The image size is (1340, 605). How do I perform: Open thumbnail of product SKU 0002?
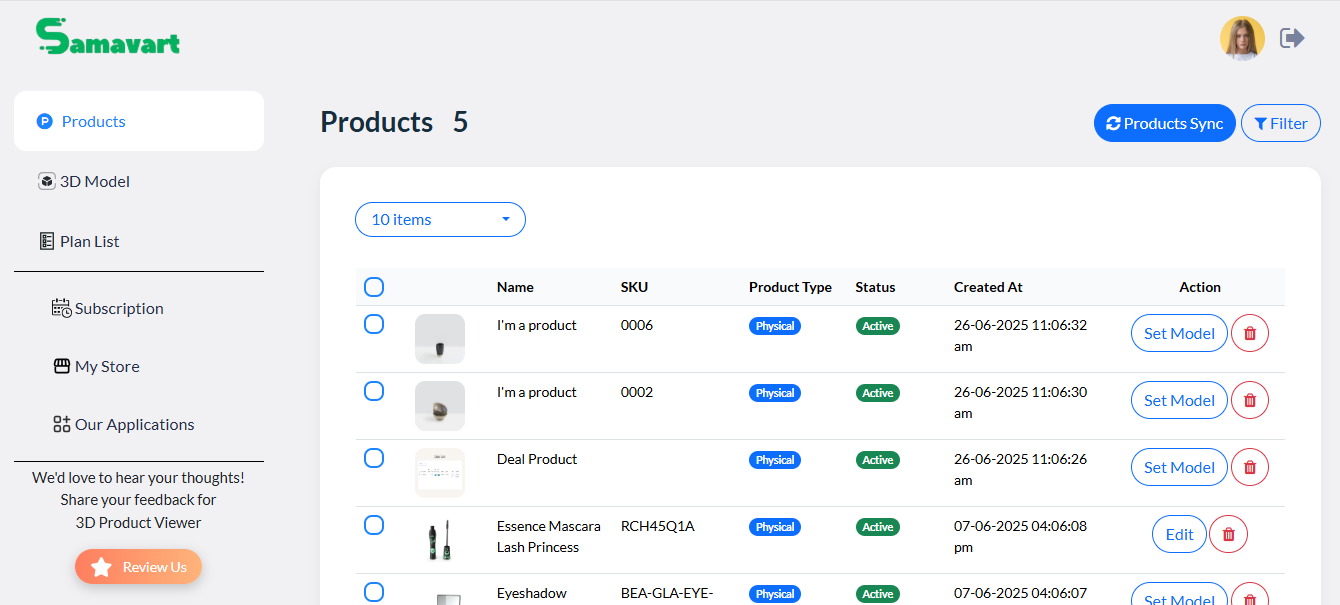(x=440, y=406)
